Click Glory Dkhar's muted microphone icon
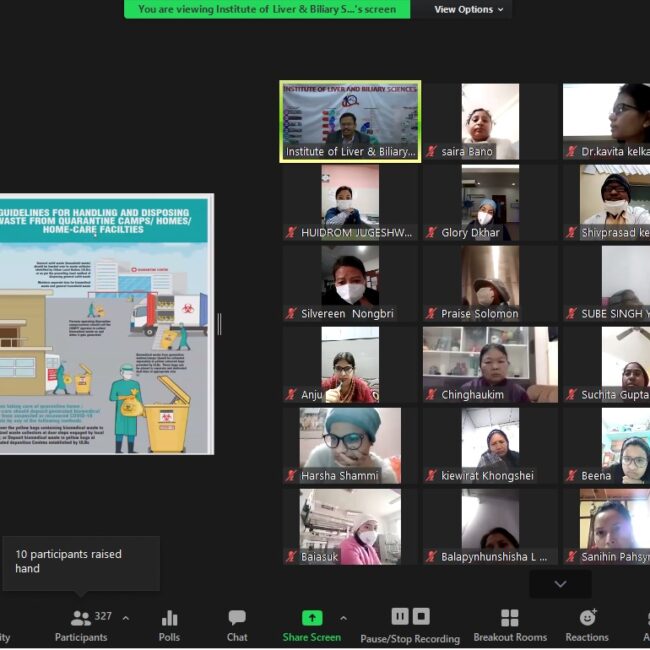The image size is (650, 650). (431, 233)
